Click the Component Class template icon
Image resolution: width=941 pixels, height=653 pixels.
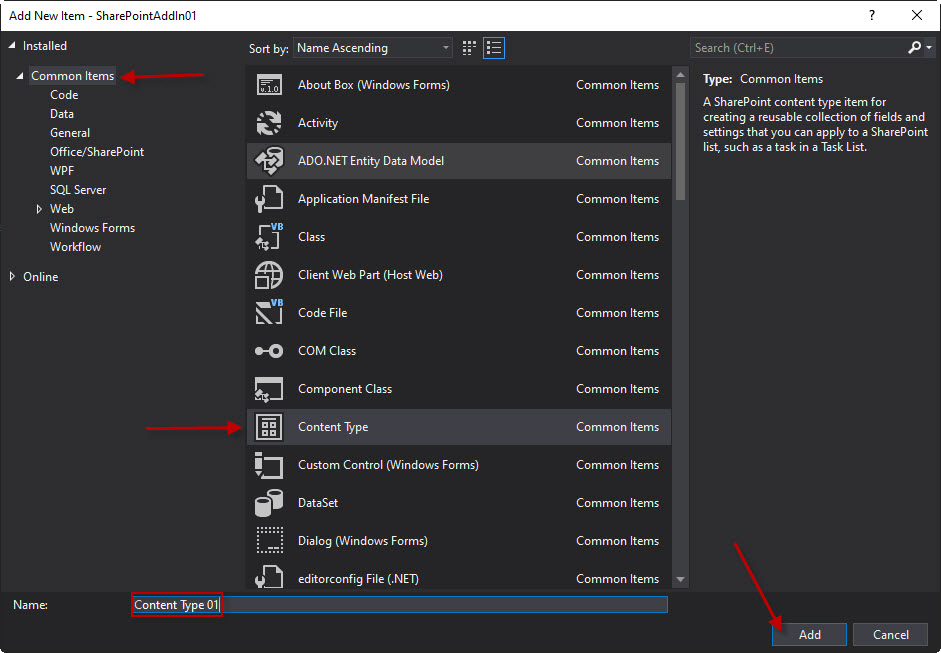(269, 389)
